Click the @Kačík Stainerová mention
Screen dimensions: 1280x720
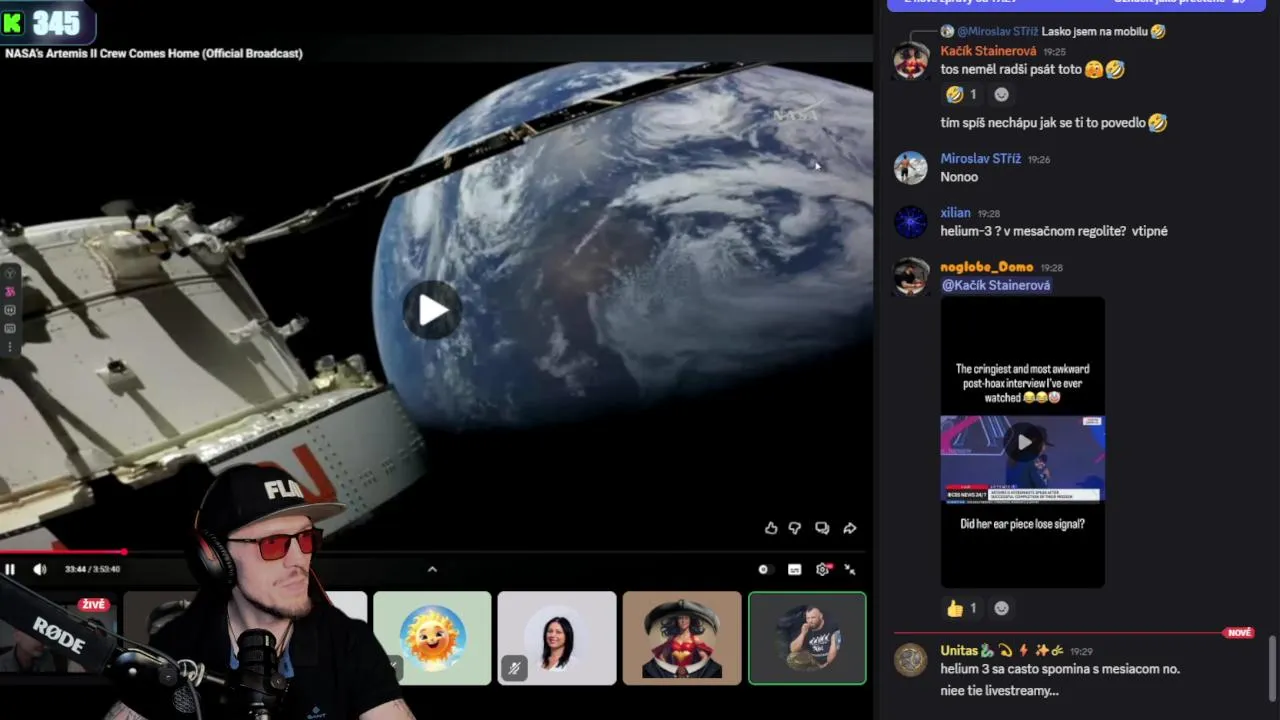[996, 285]
